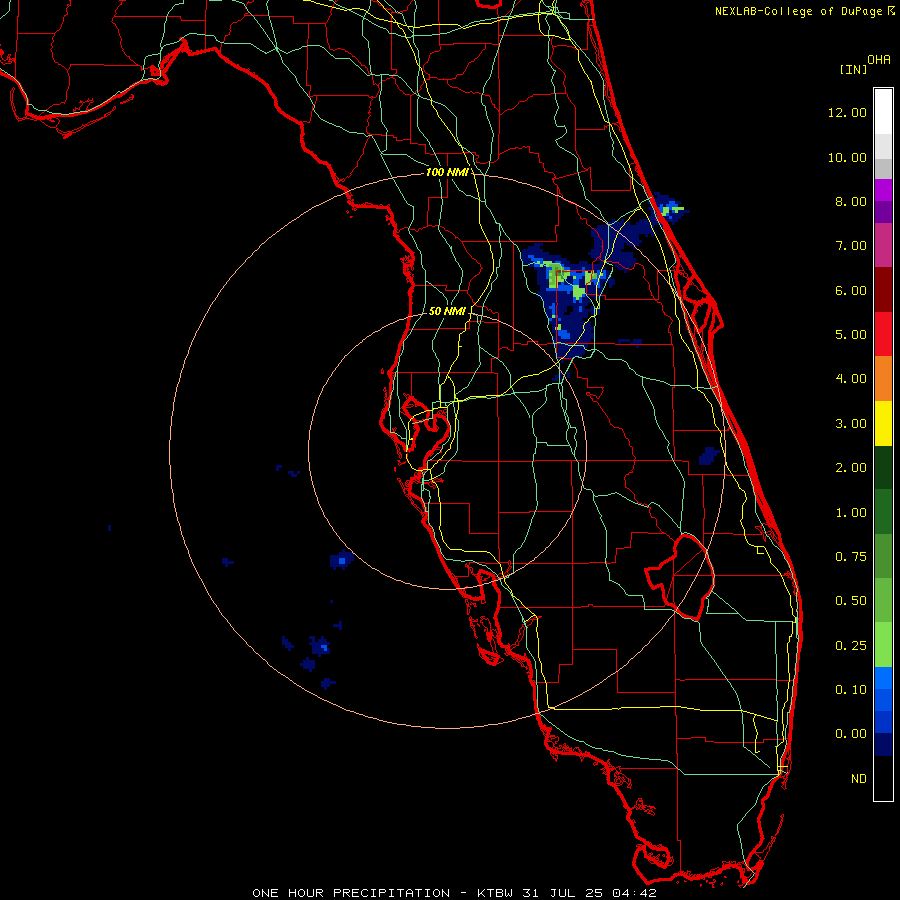
Task: Pick the pink swatch beside 7.00
Action: (x=883, y=245)
